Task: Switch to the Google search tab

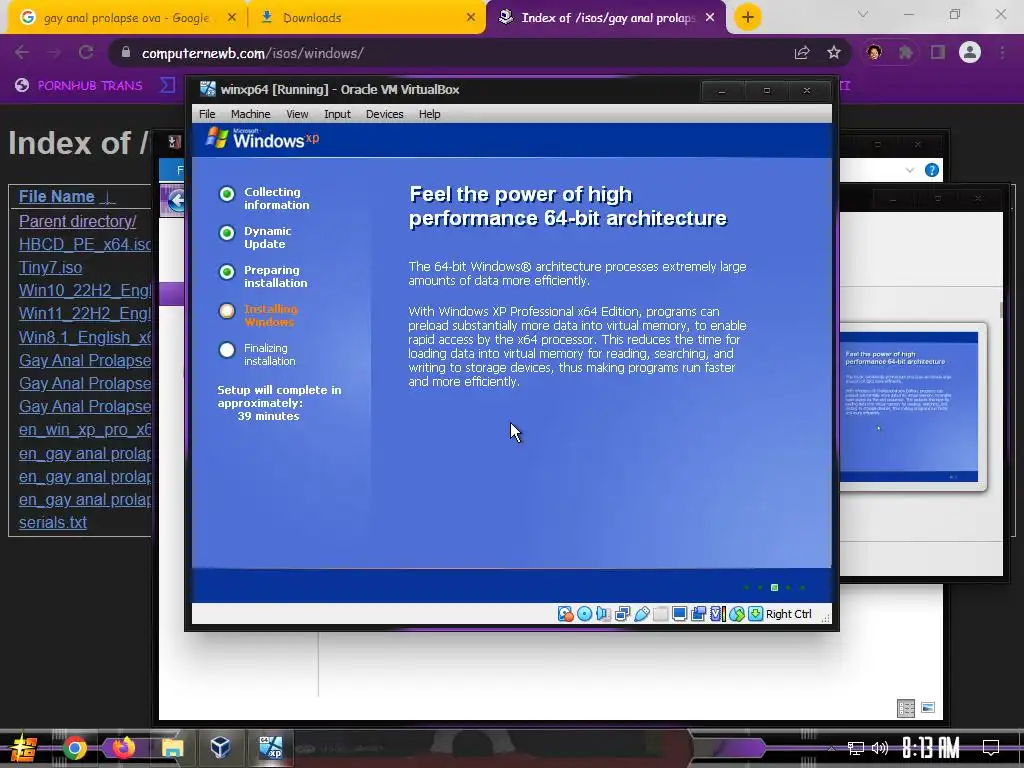Action: (x=127, y=18)
